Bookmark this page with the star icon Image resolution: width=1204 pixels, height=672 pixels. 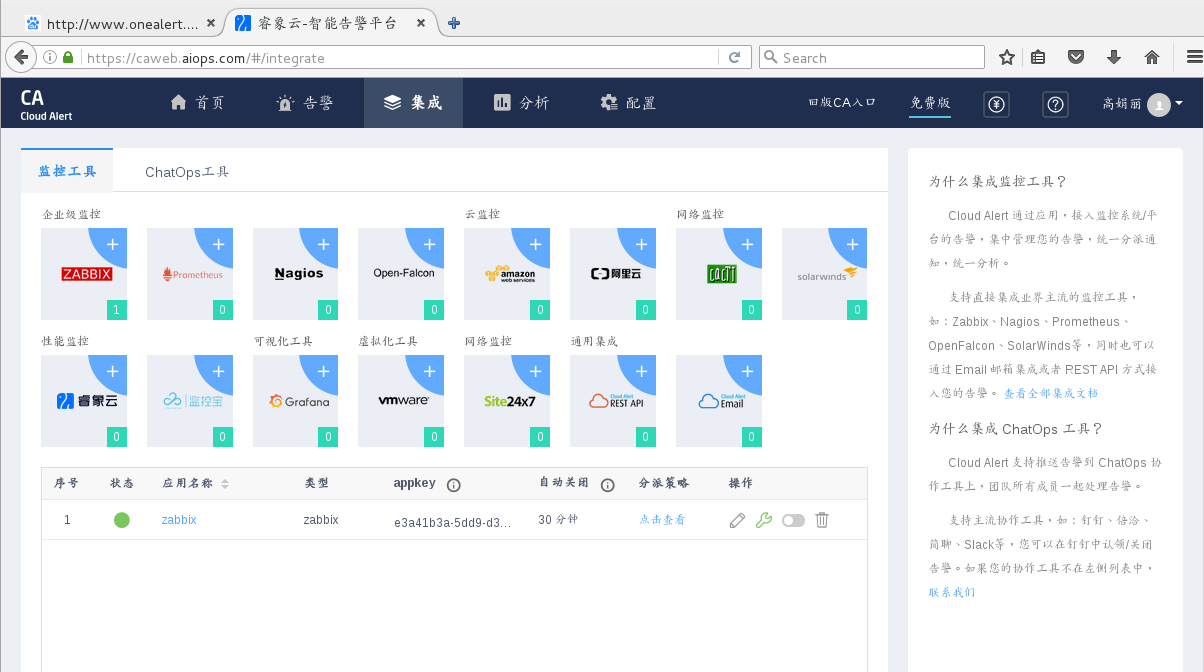[x=1006, y=57]
